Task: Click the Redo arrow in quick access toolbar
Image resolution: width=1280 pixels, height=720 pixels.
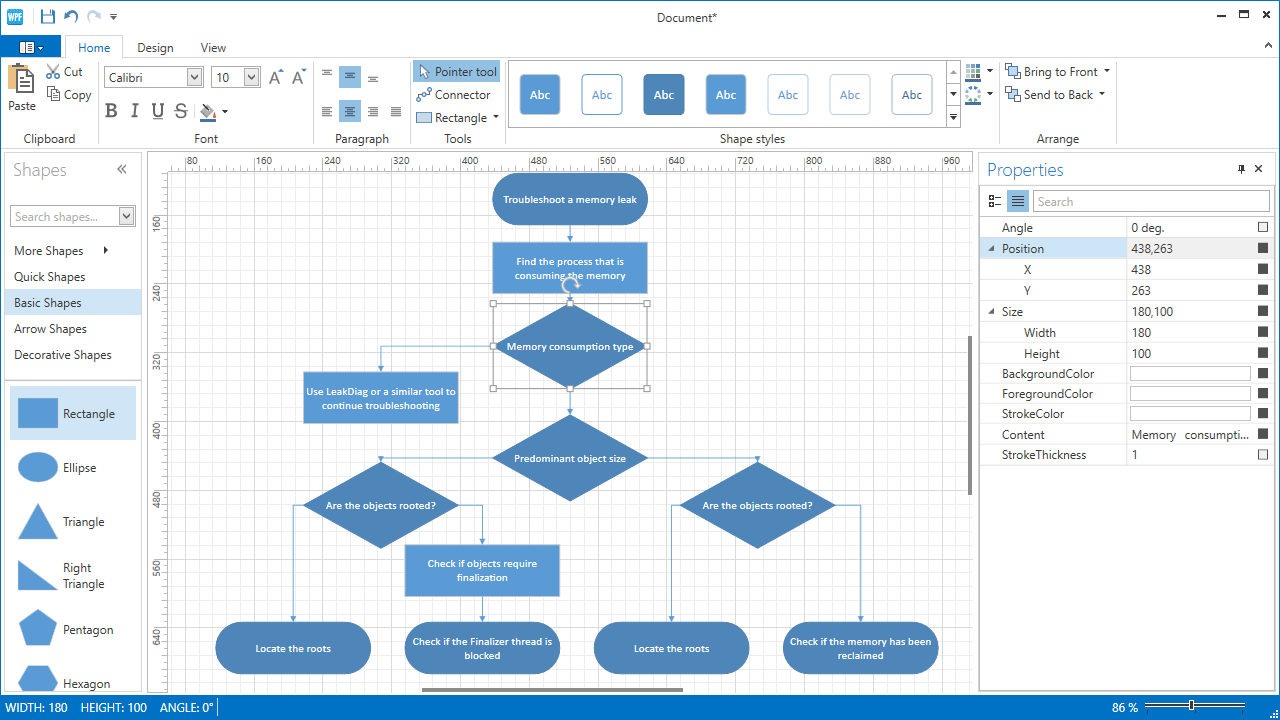Action: point(94,16)
